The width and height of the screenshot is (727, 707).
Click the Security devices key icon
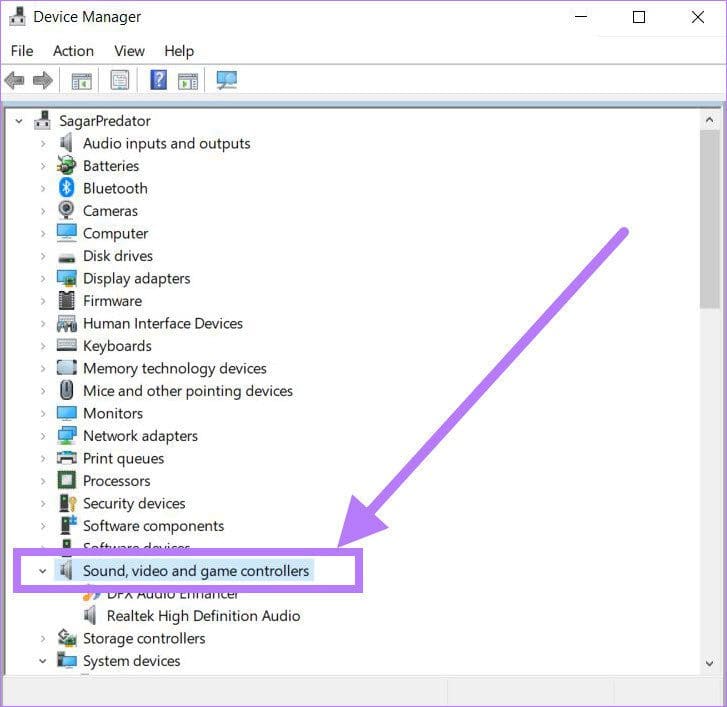(x=68, y=503)
